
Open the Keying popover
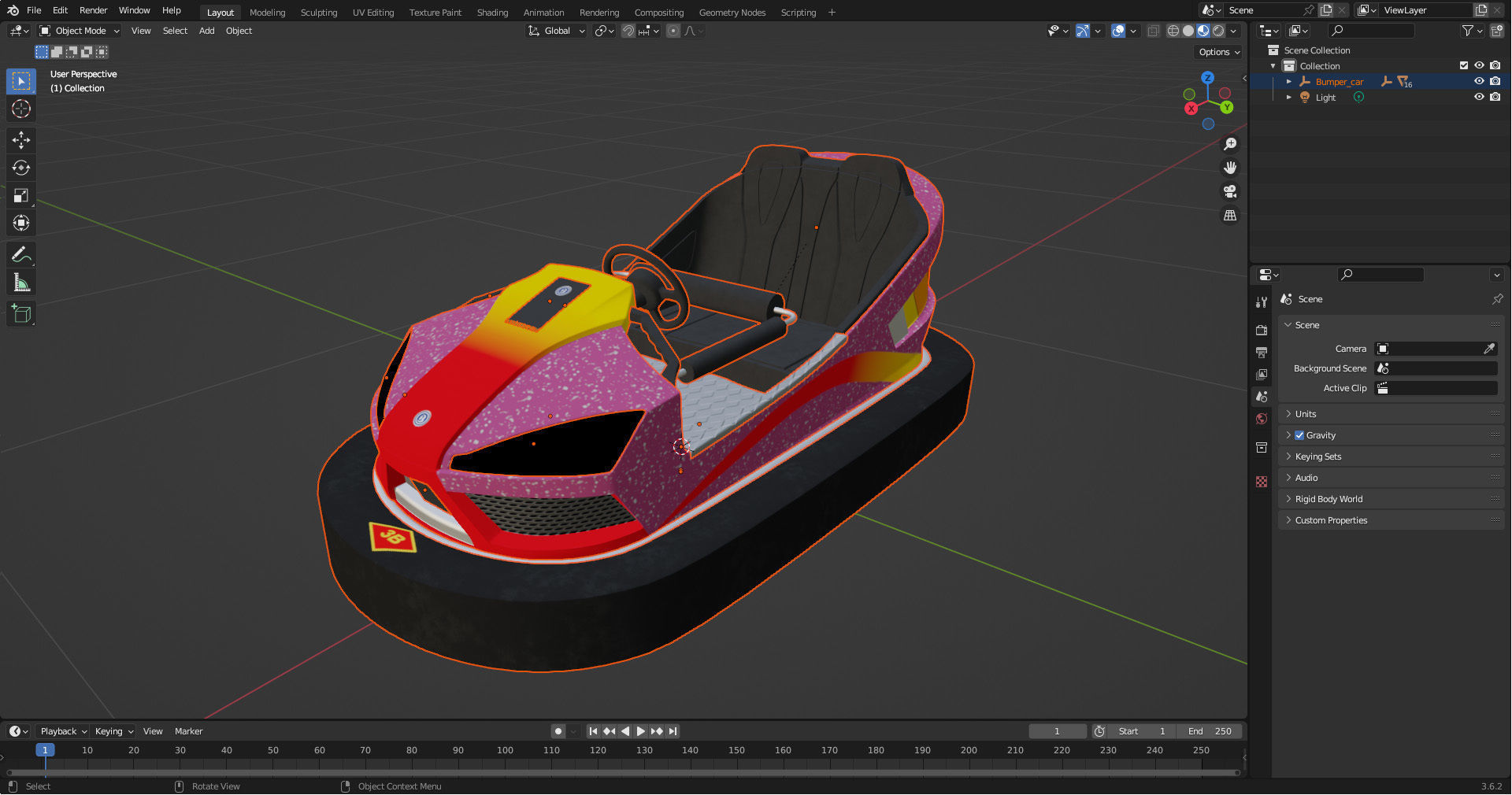pos(113,731)
